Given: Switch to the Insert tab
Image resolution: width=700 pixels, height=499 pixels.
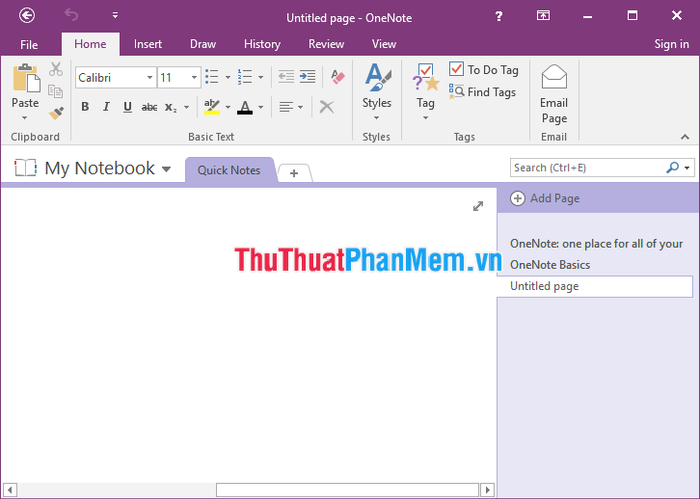Looking at the screenshot, I should [148, 44].
